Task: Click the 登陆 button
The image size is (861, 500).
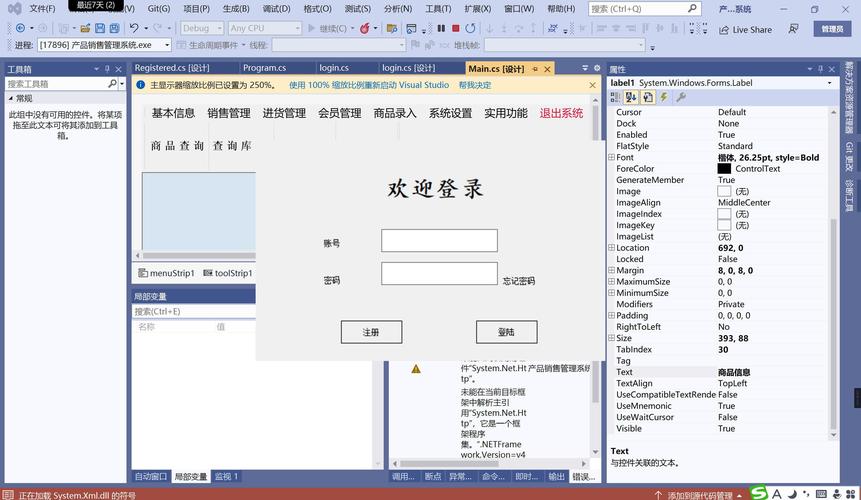Action: point(506,332)
